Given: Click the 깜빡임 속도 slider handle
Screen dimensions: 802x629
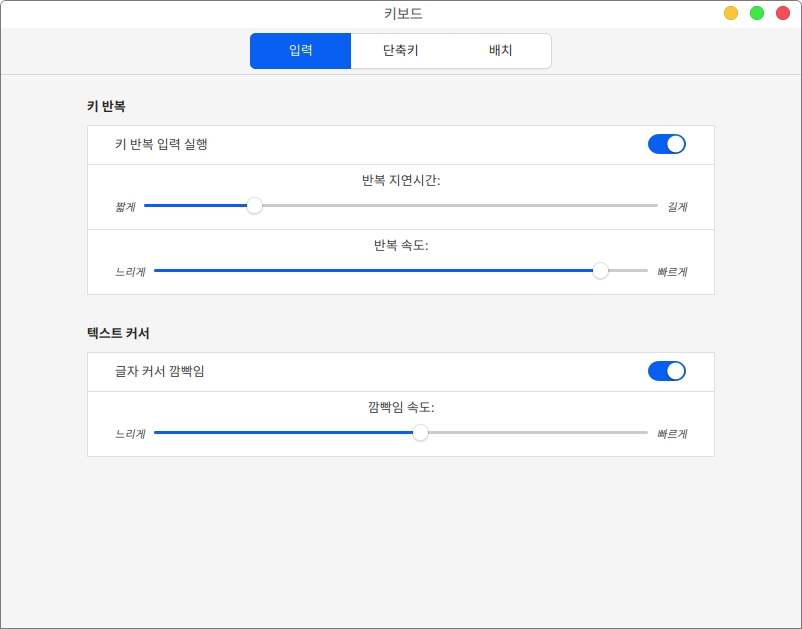Looking at the screenshot, I should coord(421,433).
